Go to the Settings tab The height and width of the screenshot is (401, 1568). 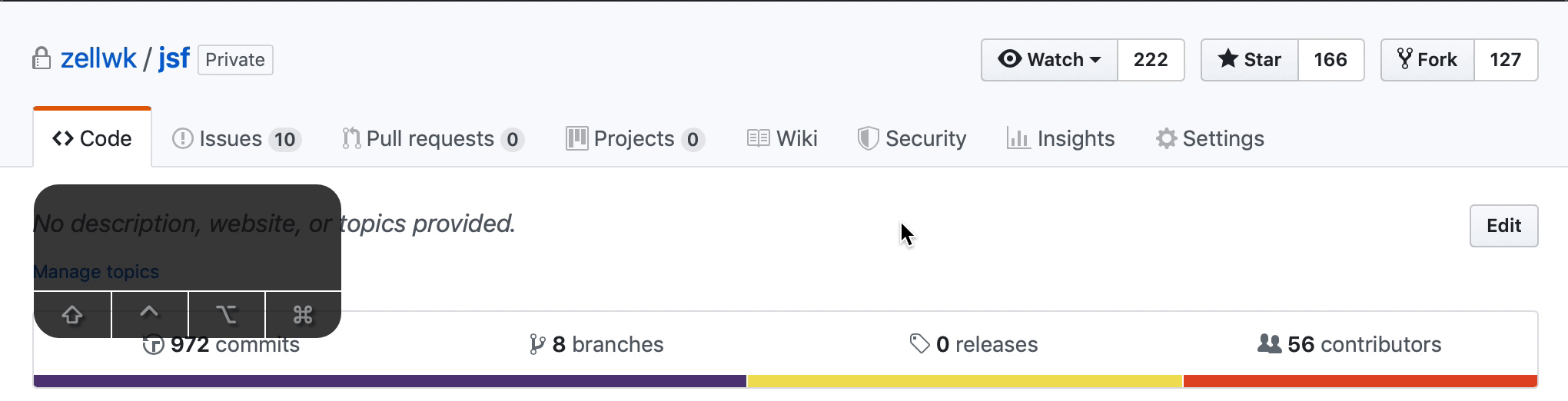(x=1210, y=139)
